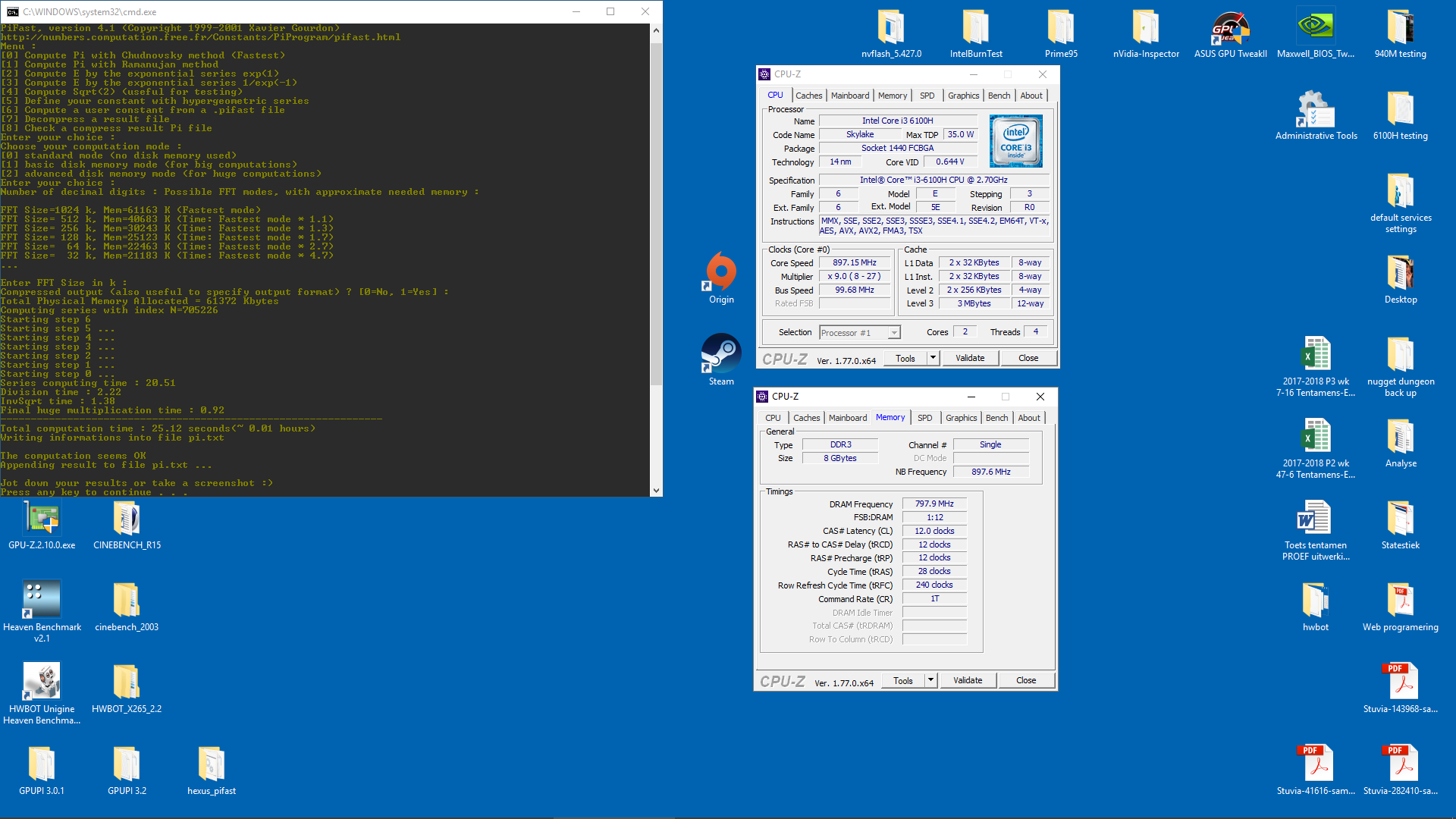Expand Tools dropdown arrow in Memory CPU-Z
The width and height of the screenshot is (1456, 819).
click(930, 680)
